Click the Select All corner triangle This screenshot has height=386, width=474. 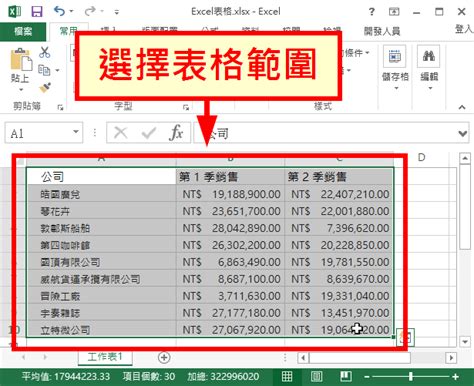tap(19, 161)
